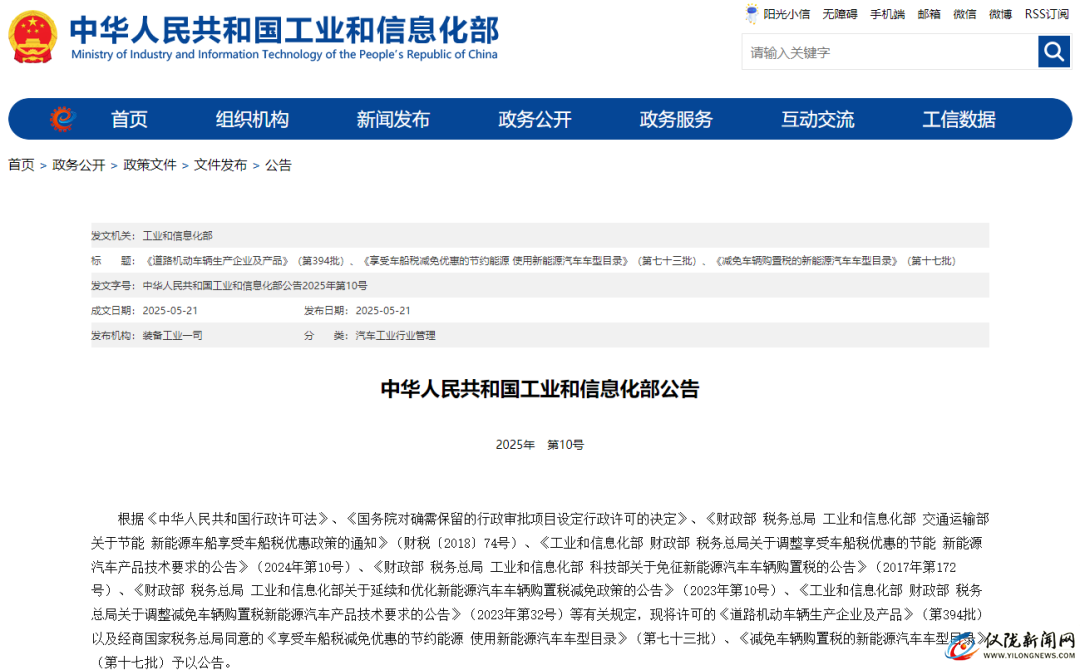Screen dimensions: 1080x670
Task: Select 政务公开 in the main navigation bar
Action: (535, 119)
